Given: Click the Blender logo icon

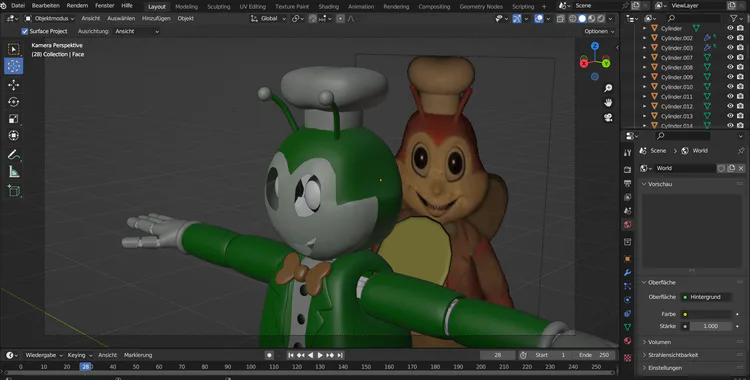Looking at the screenshot, I should tap(4, 6).
